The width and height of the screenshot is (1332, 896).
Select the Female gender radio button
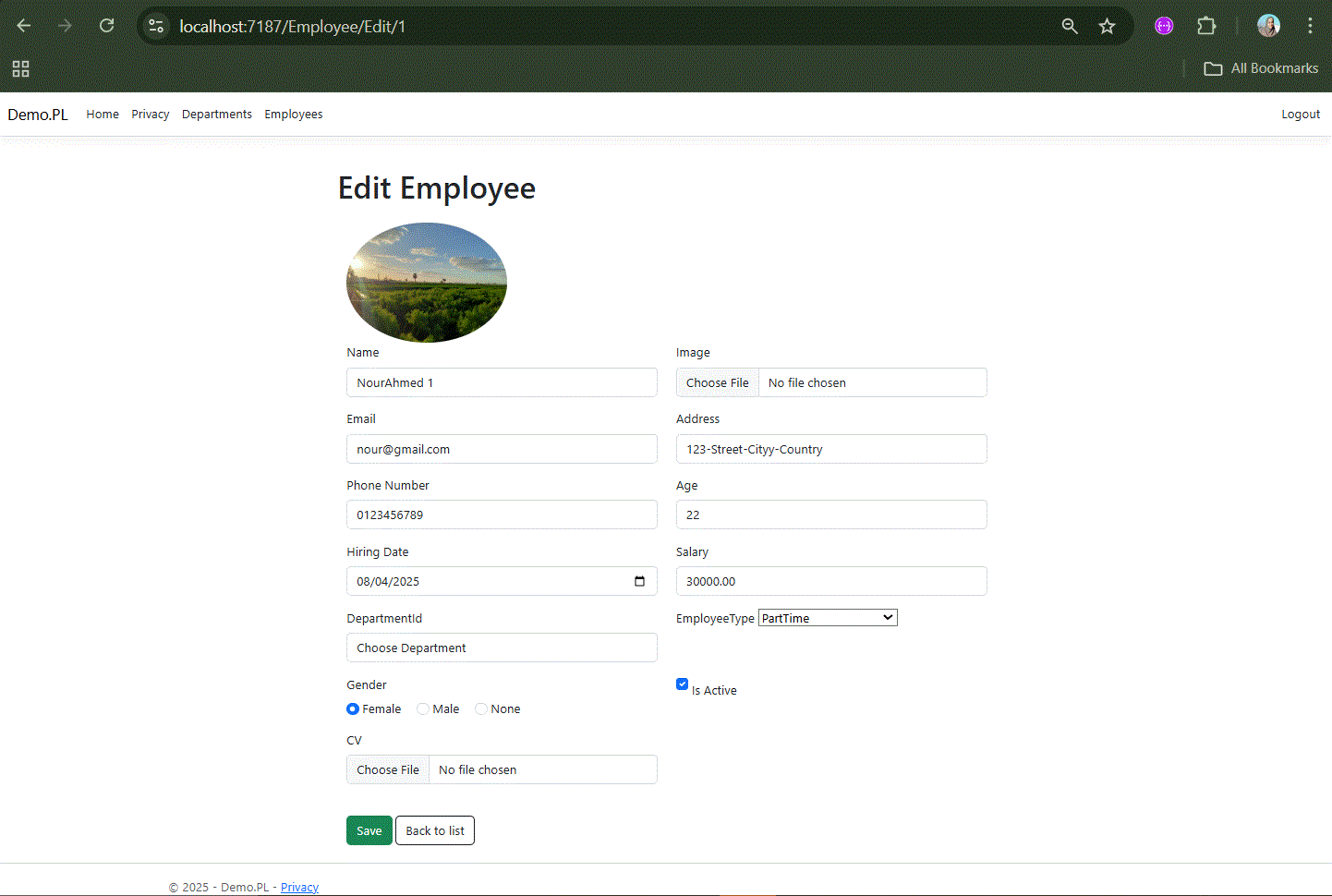pyautogui.click(x=353, y=708)
